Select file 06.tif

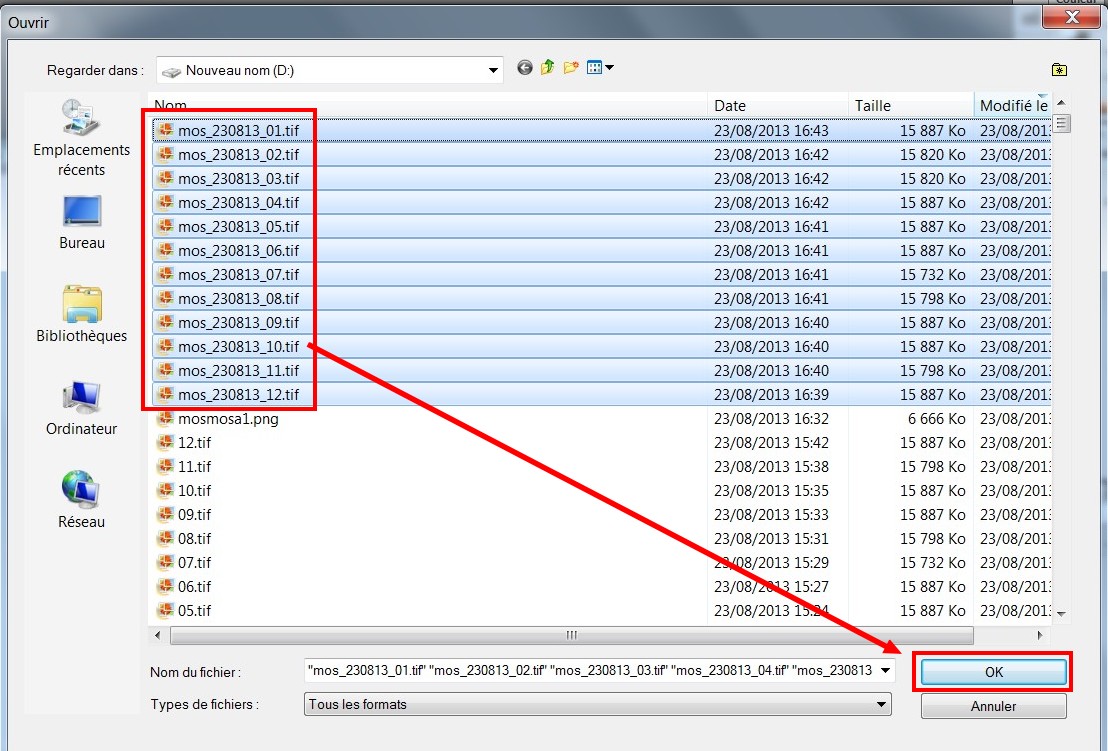(x=194, y=587)
